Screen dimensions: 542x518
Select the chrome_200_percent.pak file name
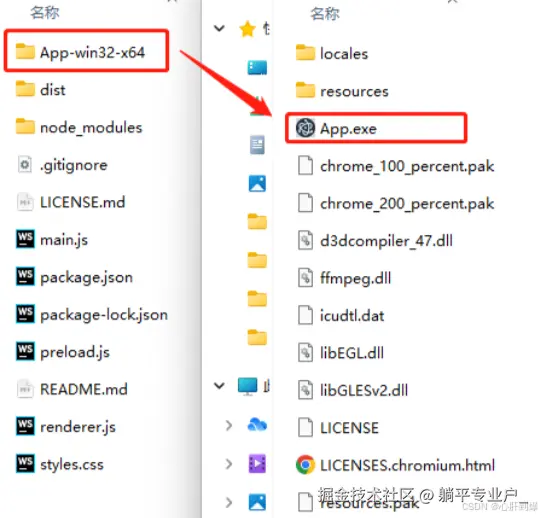[407, 204]
